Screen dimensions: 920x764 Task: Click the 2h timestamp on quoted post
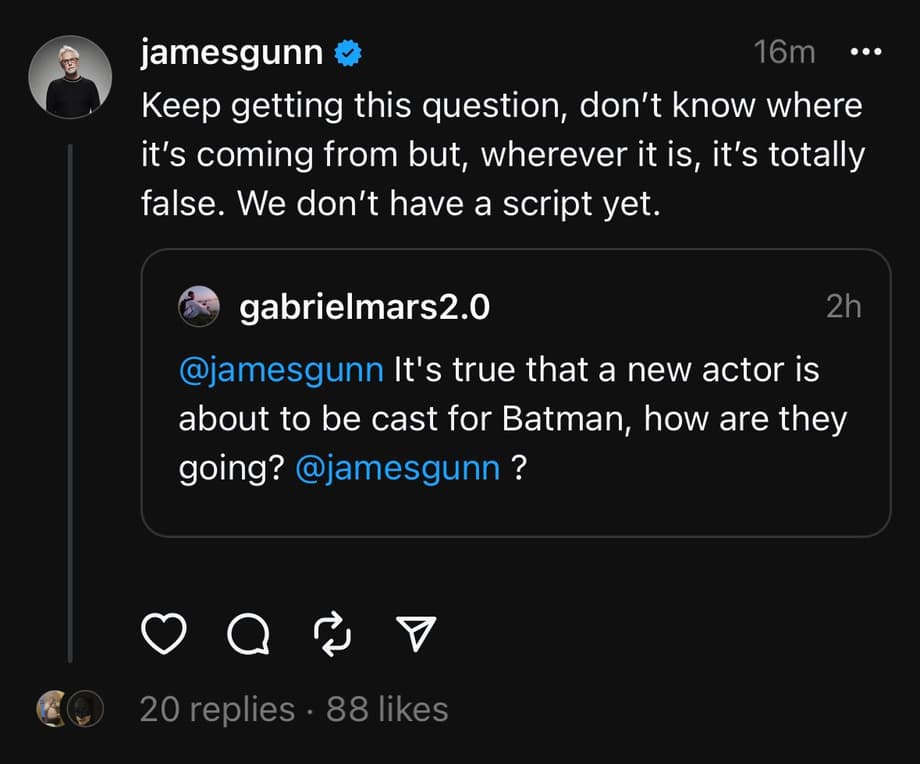(x=843, y=307)
